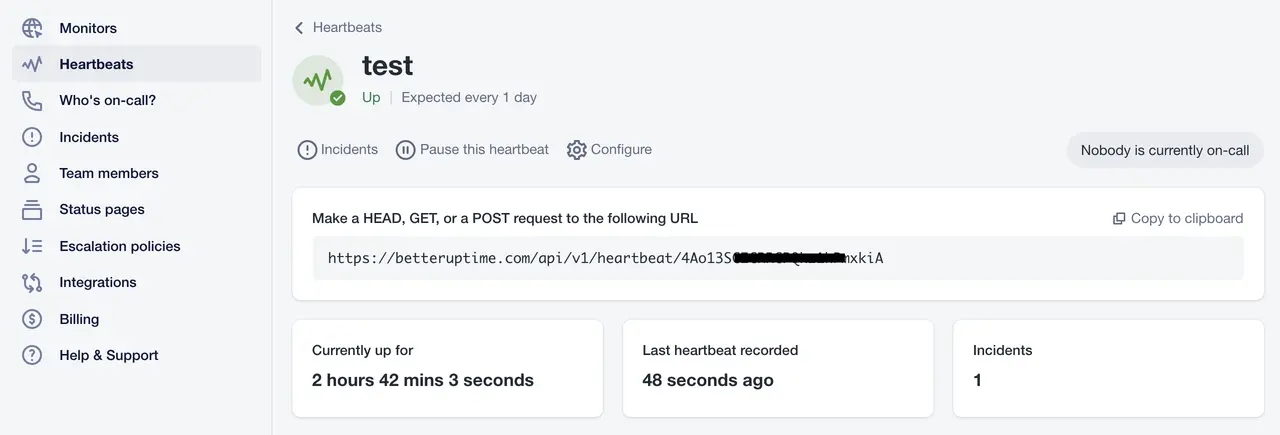The image size is (1280, 435).
Task: Open the Status pages stack icon
Action: (32, 209)
